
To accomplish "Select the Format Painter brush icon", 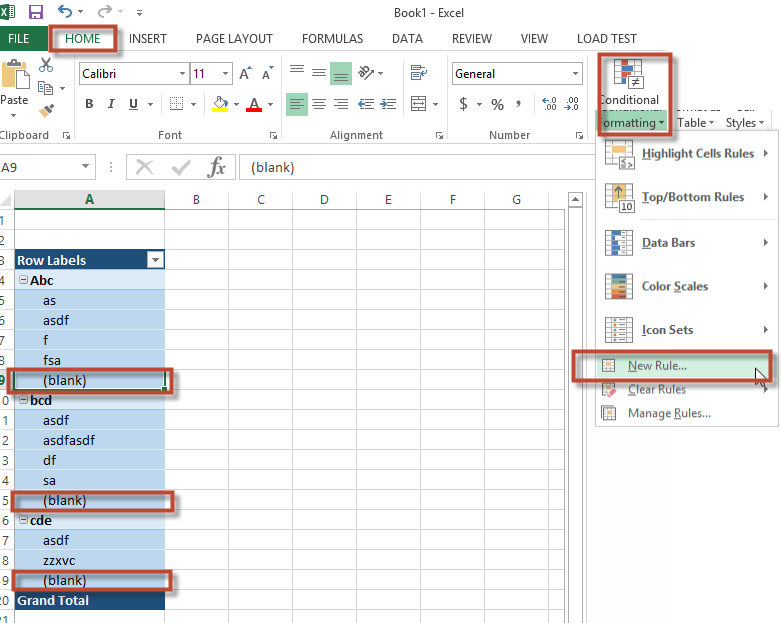I will click(46, 110).
